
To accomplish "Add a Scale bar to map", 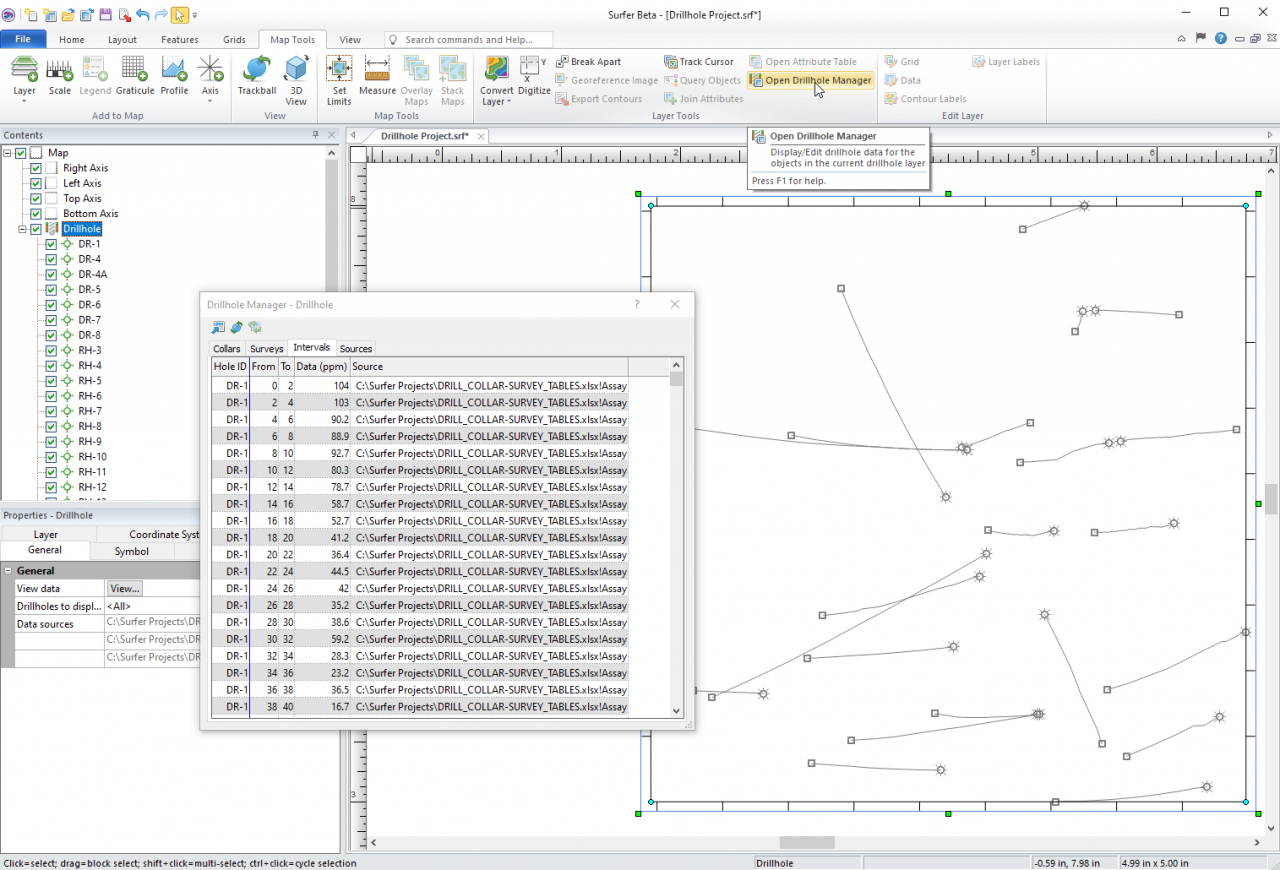I will pyautogui.click(x=60, y=76).
